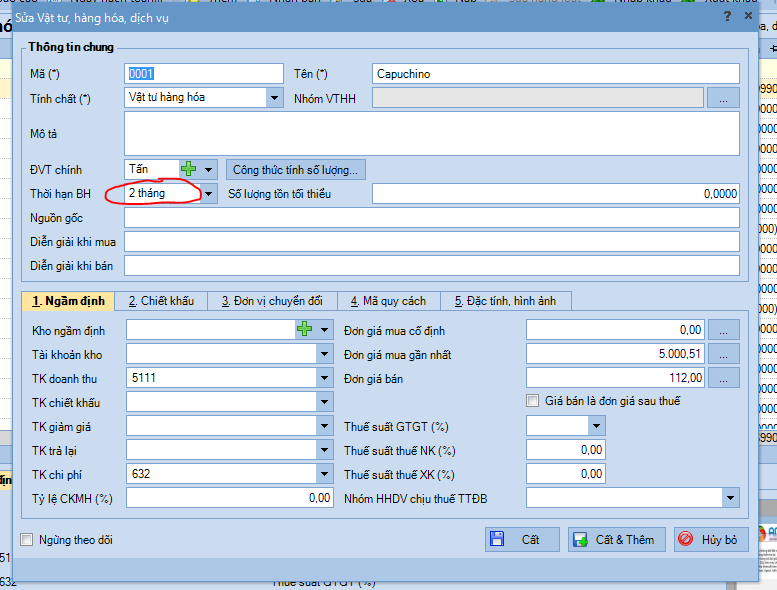The image size is (777, 590).
Task: Switch to the 3. Đơn vị chuyển đổi tab
Action: [x=272, y=301]
